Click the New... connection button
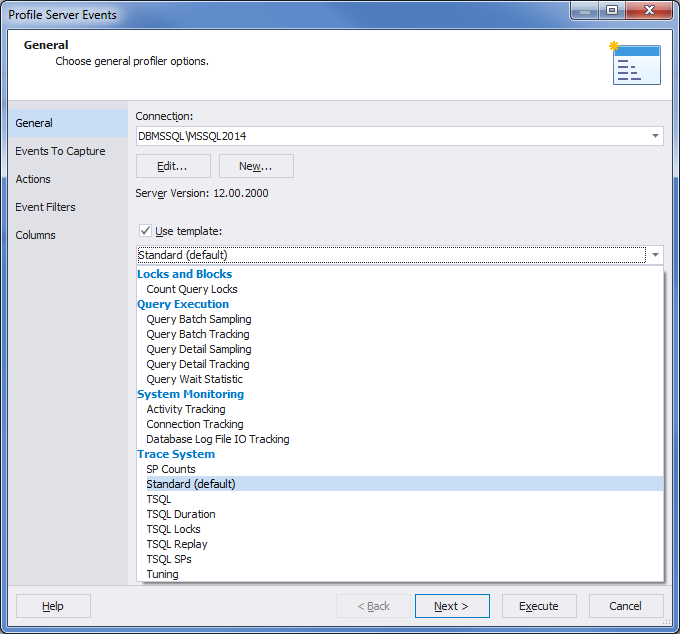Image resolution: width=680 pixels, height=634 pixels. 256,166
